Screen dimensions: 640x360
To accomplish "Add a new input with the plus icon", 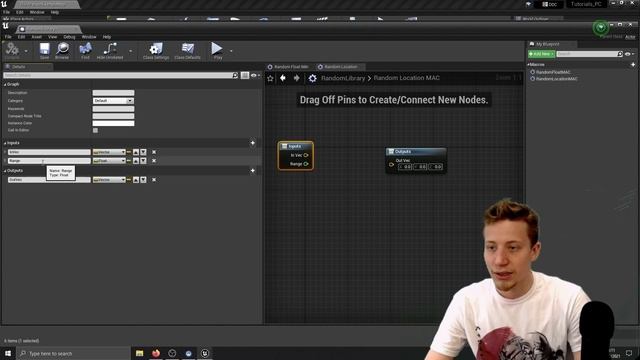I will 253,143.
